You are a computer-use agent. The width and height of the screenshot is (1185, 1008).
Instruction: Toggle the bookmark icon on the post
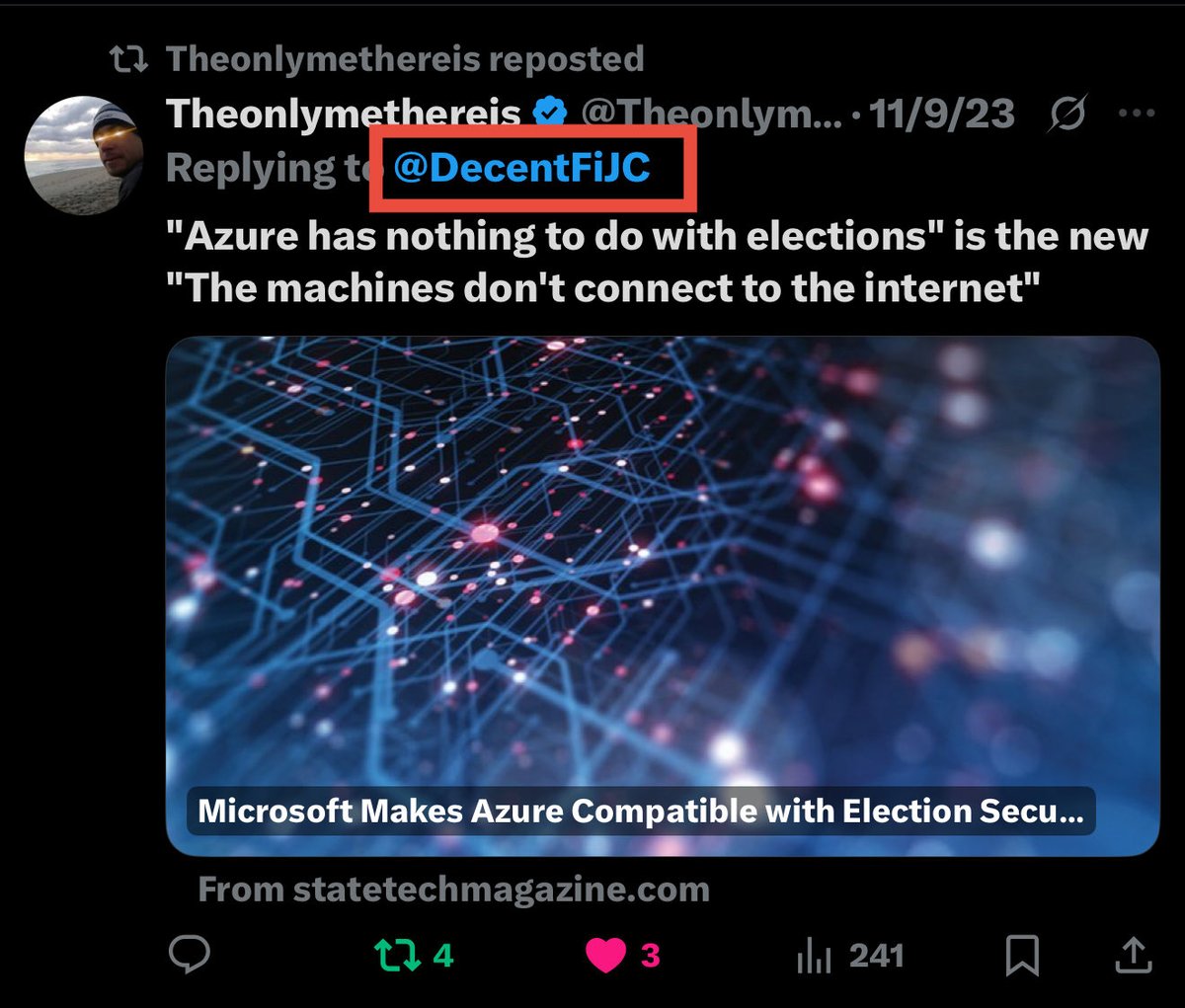point(1022,955)
